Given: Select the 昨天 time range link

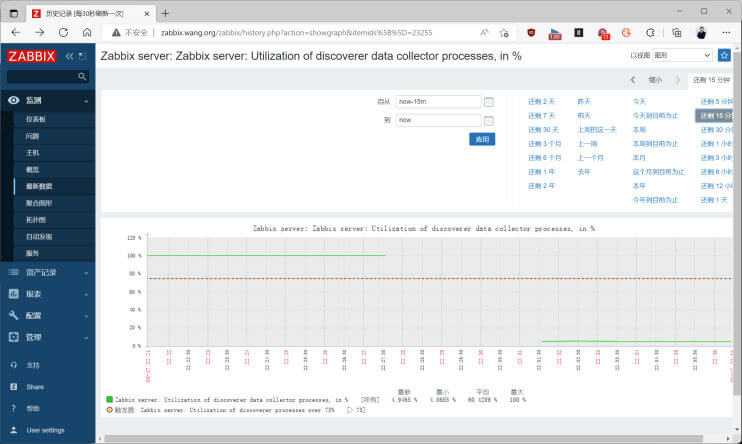Looking at the screenshot, I should [x=584, y=101].
